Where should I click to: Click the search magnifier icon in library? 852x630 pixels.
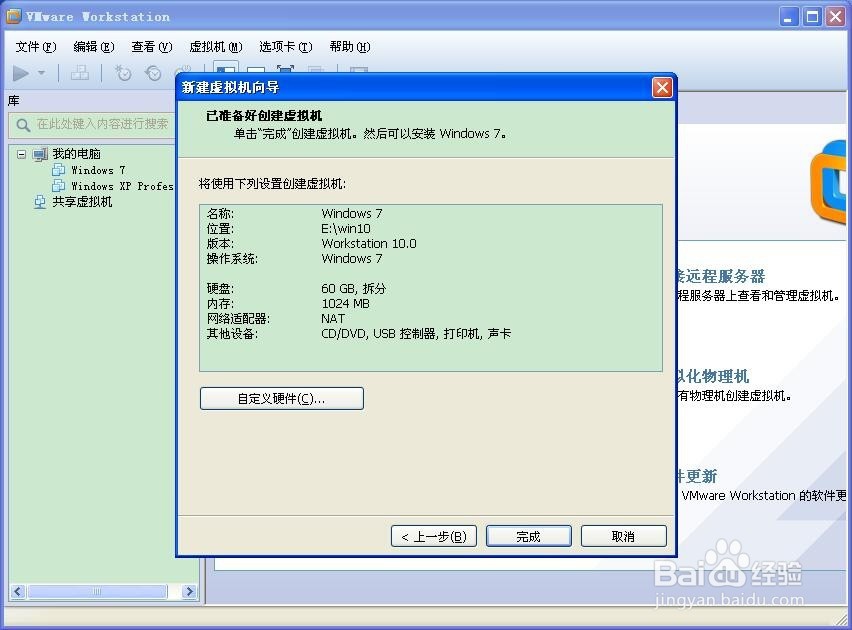23,125
